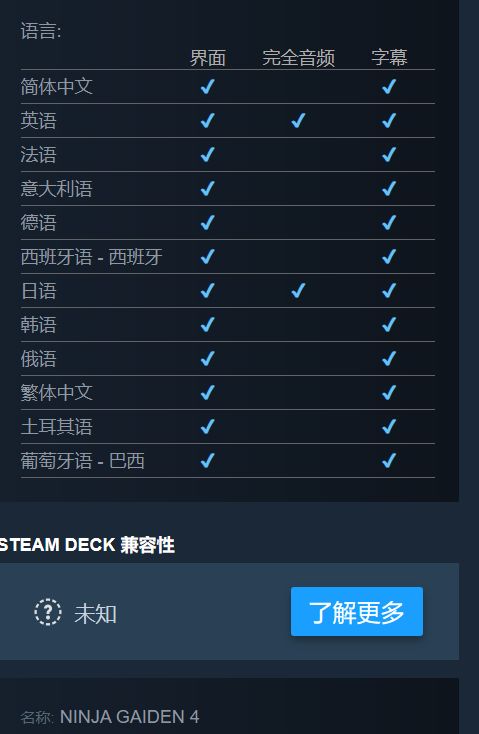Click the 了解更多 button
Viewport: 479px width, 734px height.
click(357, 611)
